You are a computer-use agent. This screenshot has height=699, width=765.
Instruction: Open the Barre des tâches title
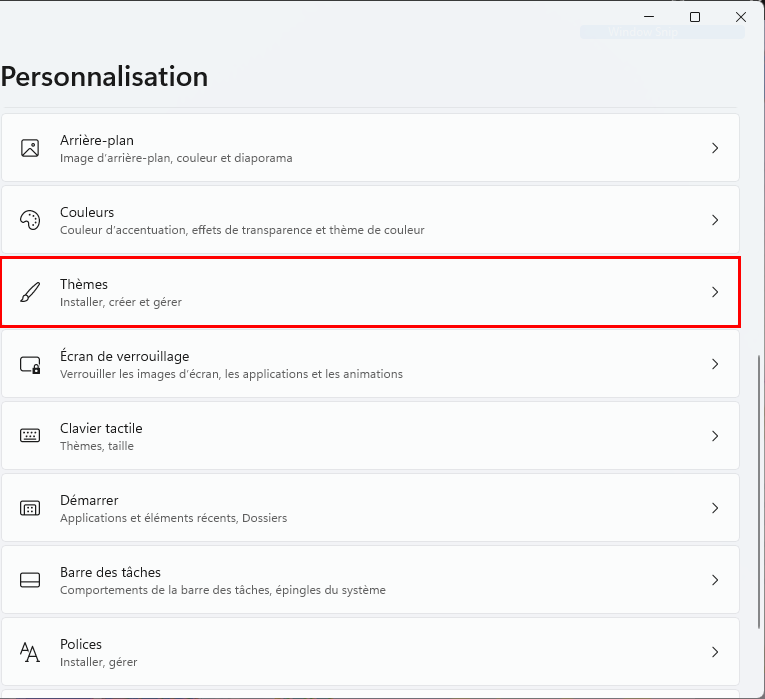pos(110,572)
